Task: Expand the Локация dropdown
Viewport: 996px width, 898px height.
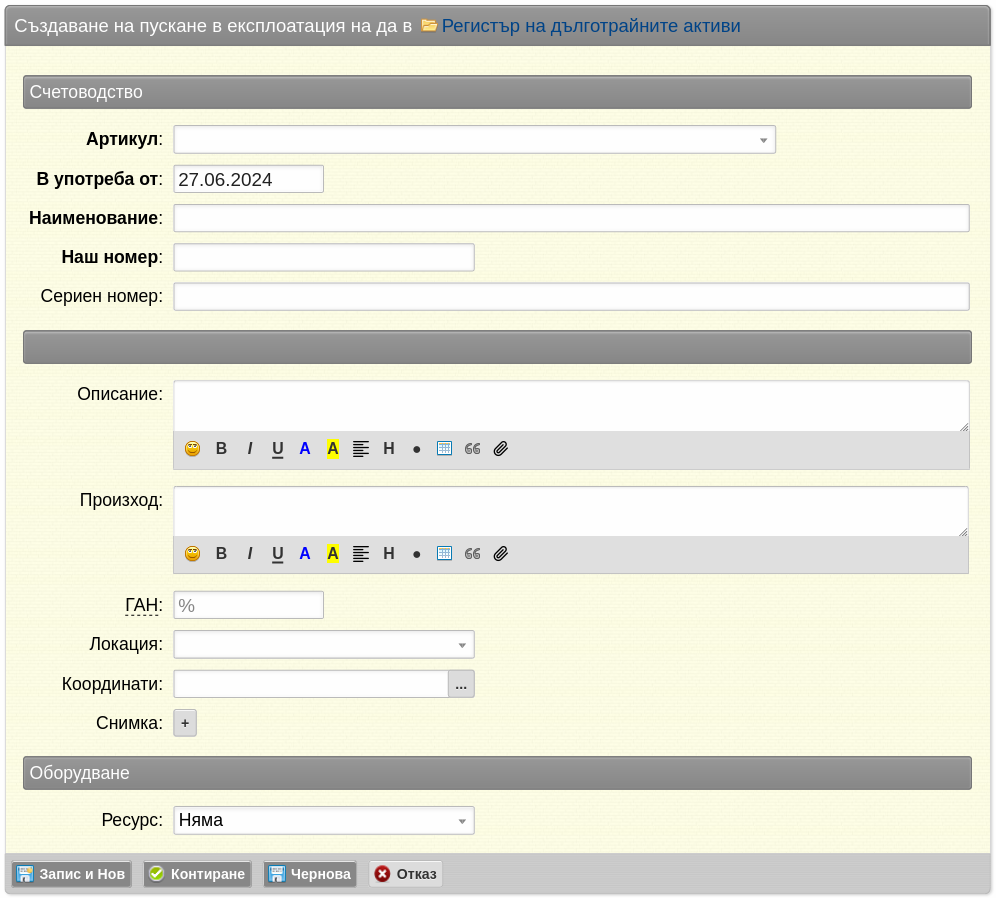Action: (324, 645)
